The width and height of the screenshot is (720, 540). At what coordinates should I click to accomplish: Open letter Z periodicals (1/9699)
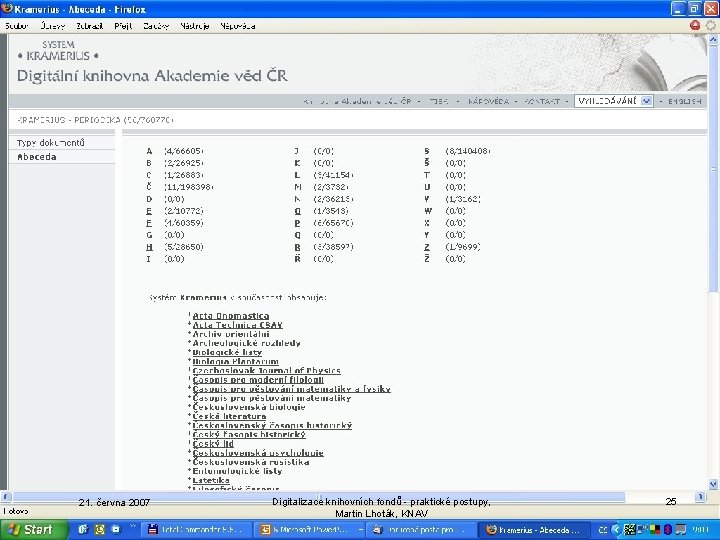[x=427, y=247]
